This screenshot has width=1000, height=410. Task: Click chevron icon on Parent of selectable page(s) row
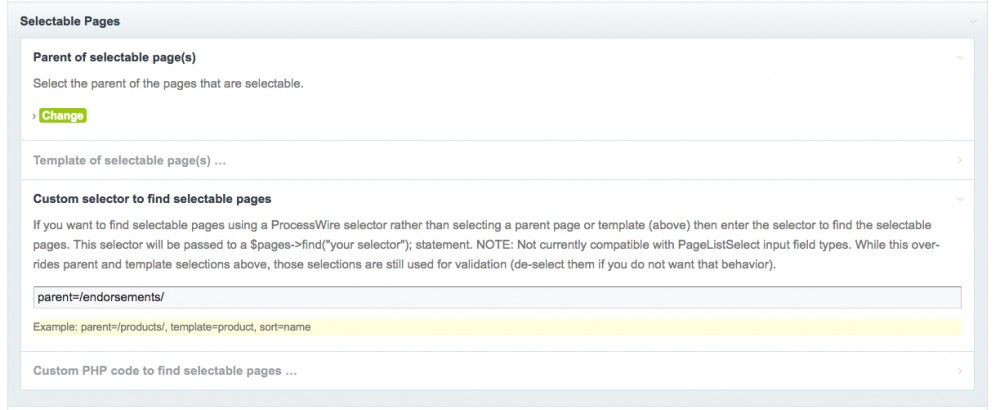(x=960, y=59)
